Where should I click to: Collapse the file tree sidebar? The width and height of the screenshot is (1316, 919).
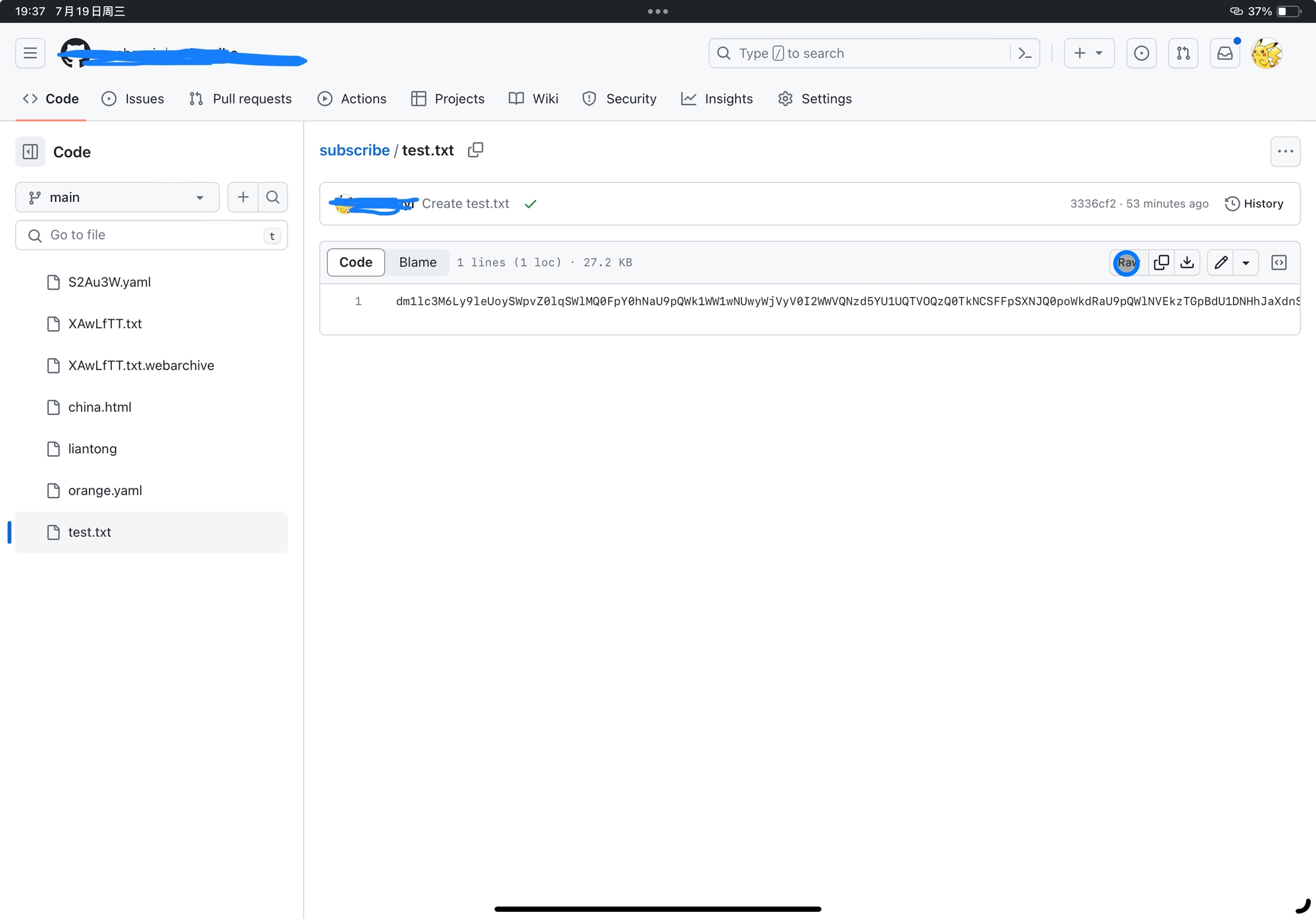click(x=30, y=152)
